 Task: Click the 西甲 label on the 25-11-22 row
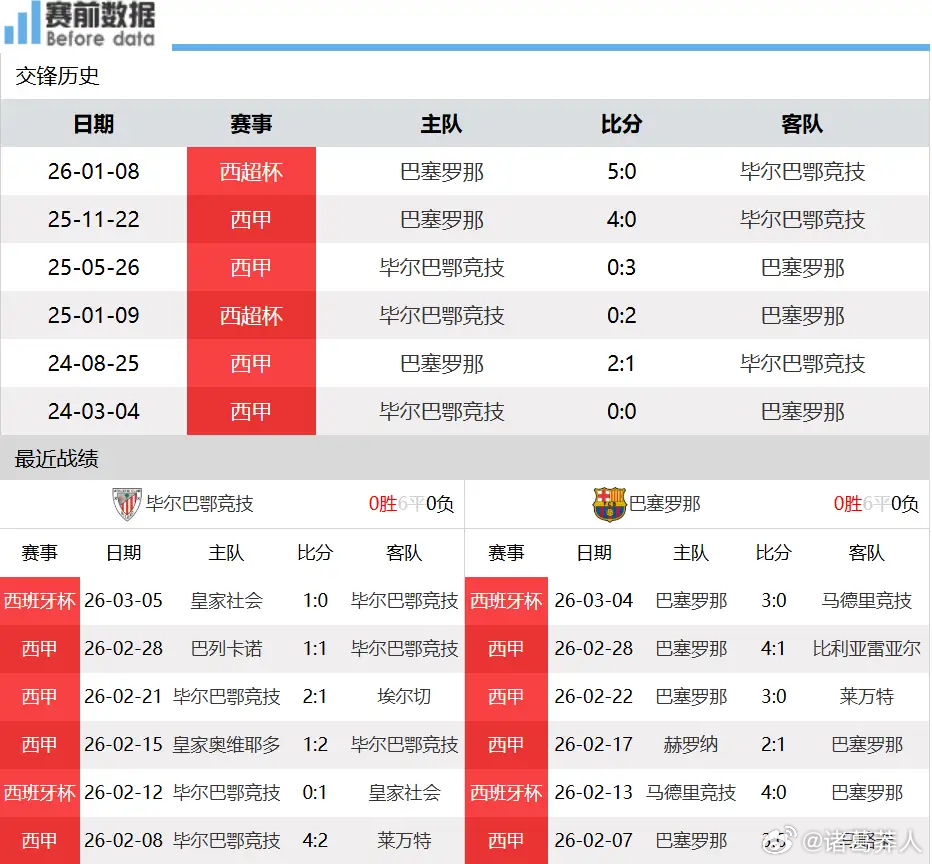pos(250,219)
